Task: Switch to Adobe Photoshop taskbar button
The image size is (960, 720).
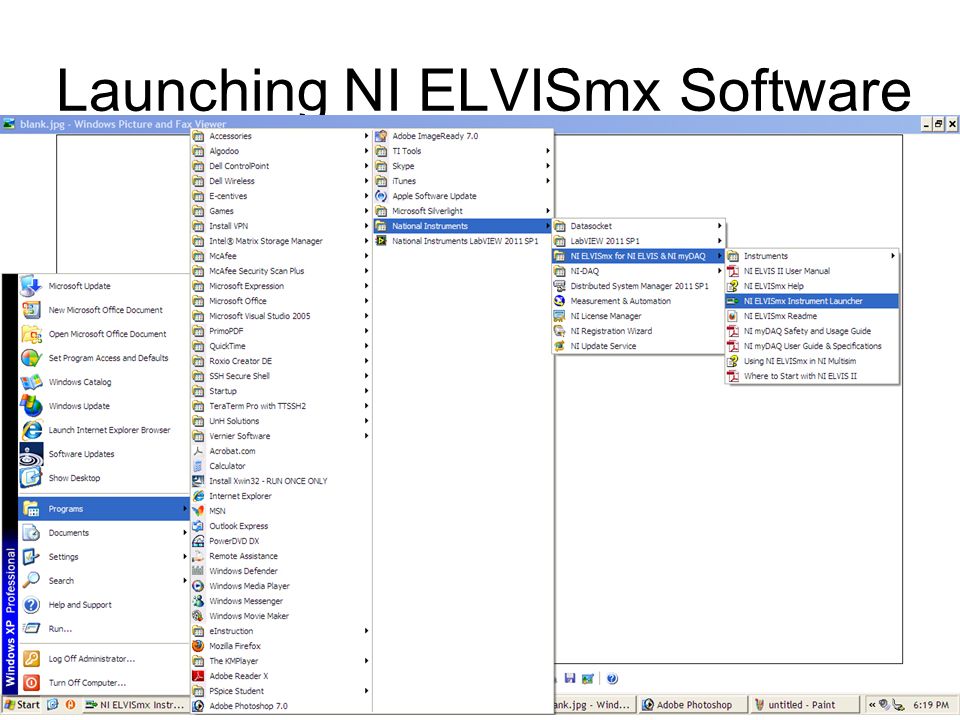Action: [x=693, y=705]
